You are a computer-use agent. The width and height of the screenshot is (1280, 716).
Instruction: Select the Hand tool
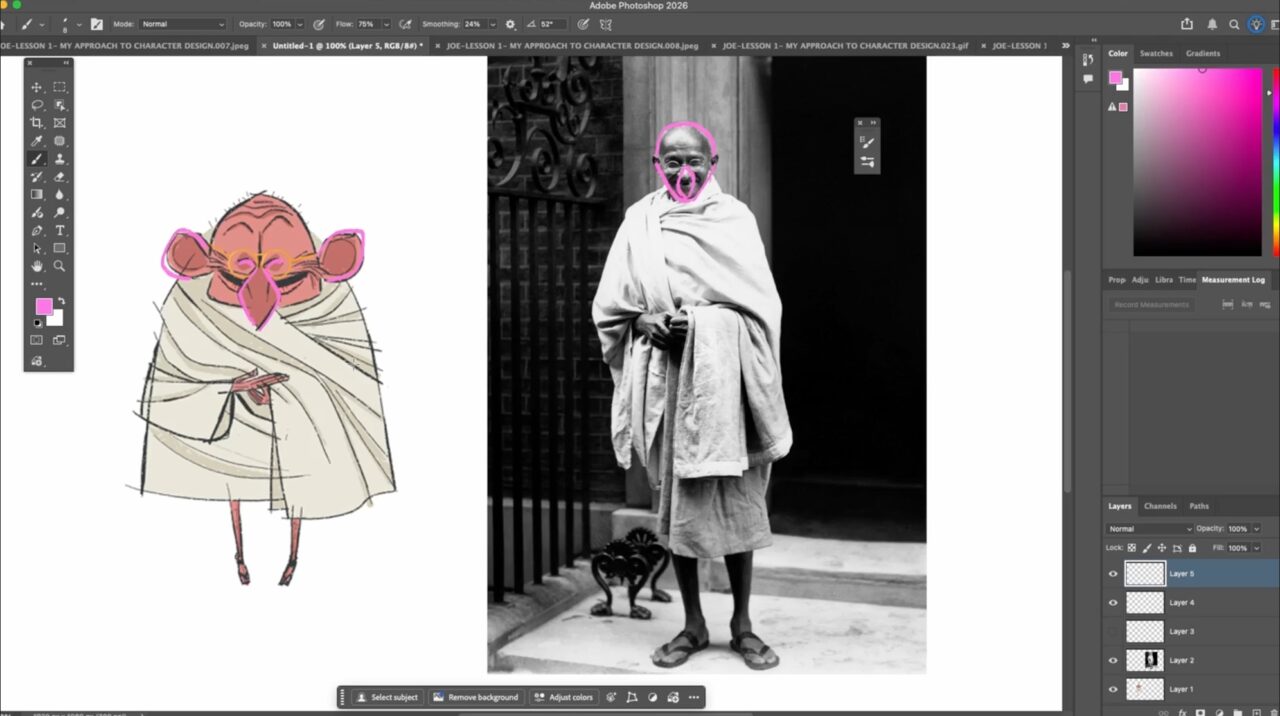point(37,266)
